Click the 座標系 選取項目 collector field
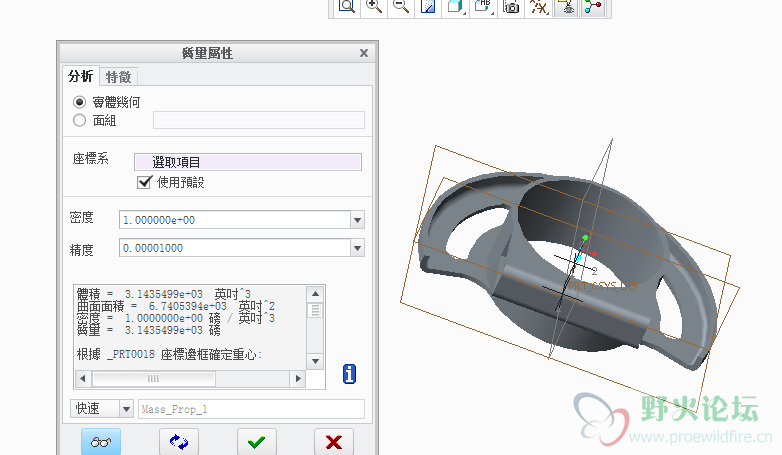The height and width of the screenshot is (455, 782). [248, 162]
